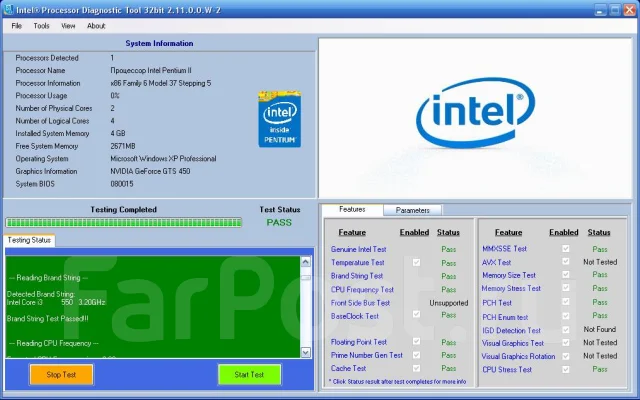Screen dimensions: 640x400
Task: Toggle the PCH Enum test checkbox
Action: [566, 316]
